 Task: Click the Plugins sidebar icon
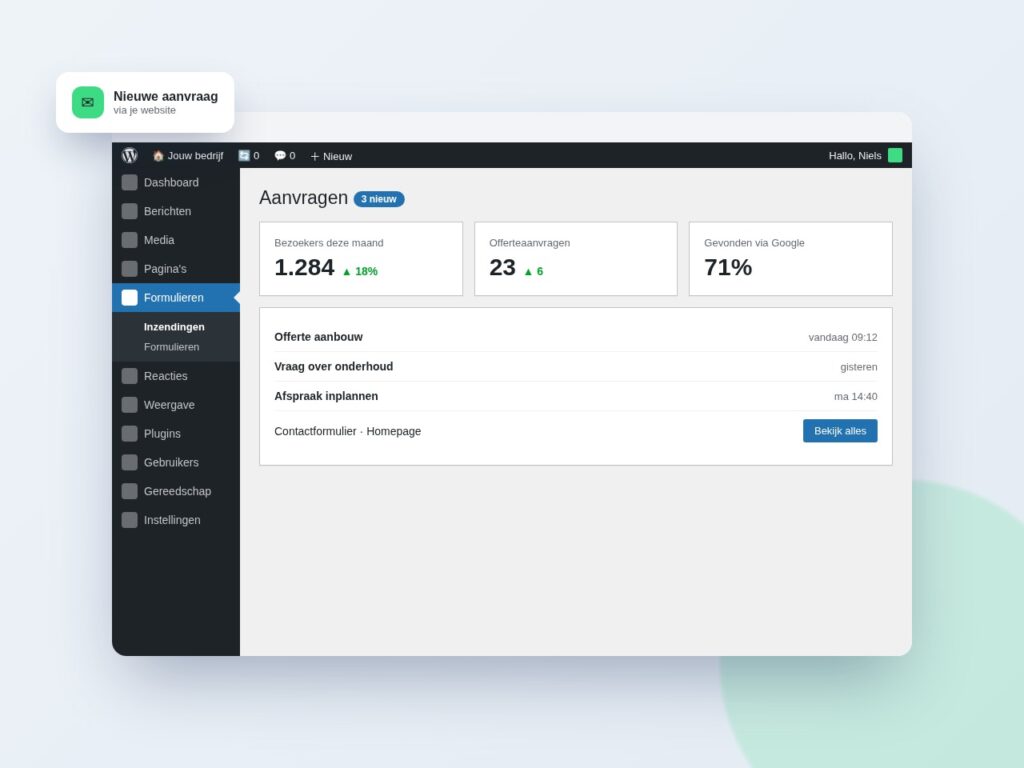point(129,433)
